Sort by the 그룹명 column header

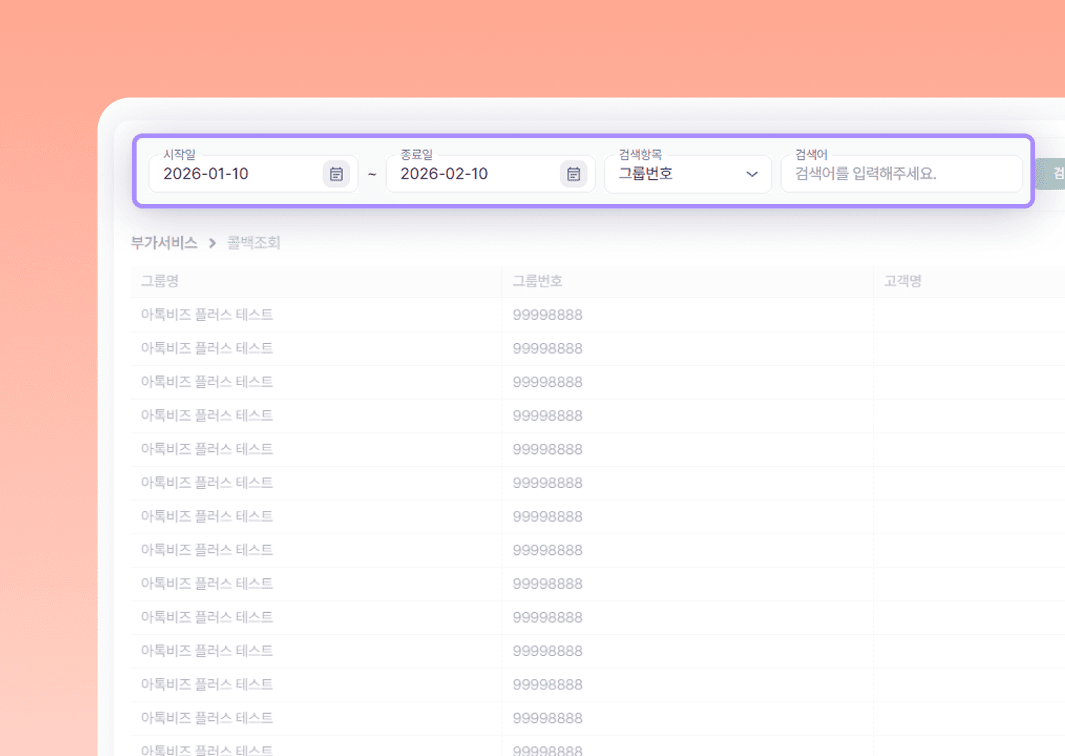(x=160, y=282)
